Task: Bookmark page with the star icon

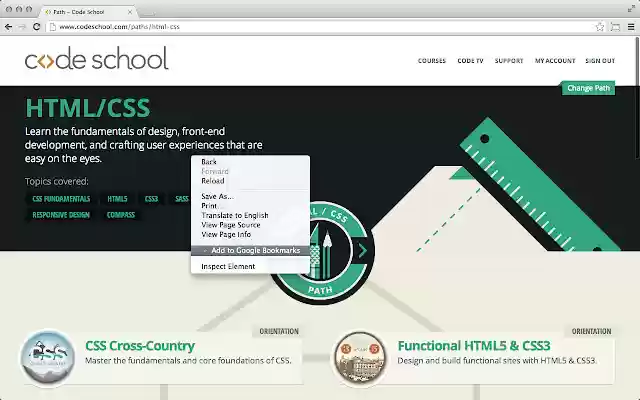Action: point(599,27)
